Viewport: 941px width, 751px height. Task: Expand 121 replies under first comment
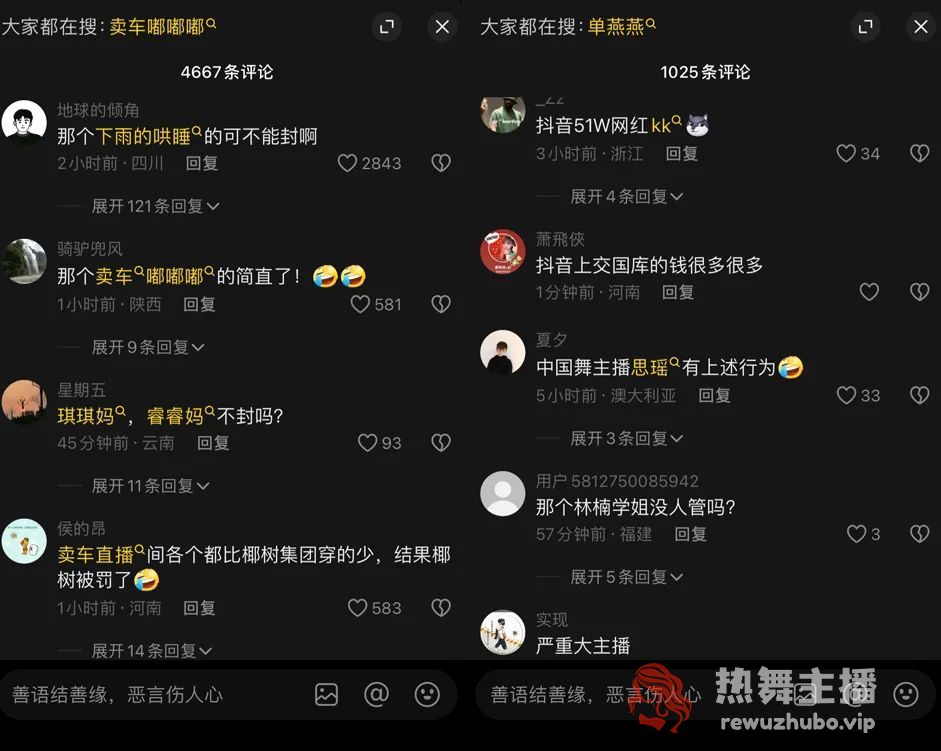pos(155,207)
